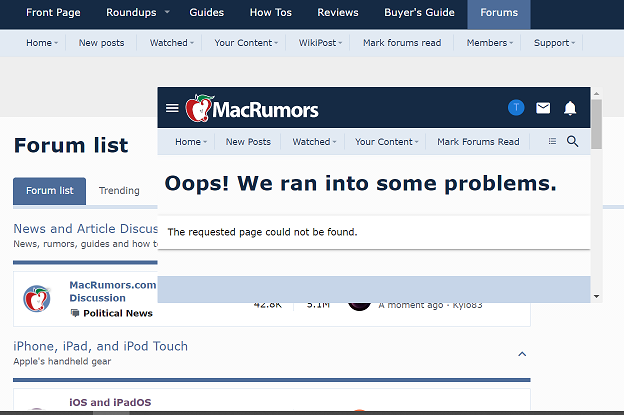This screenshot has height=415, width=624.
Task: Open the iOS and iPadOS forum link
Action: pos(110,402)
